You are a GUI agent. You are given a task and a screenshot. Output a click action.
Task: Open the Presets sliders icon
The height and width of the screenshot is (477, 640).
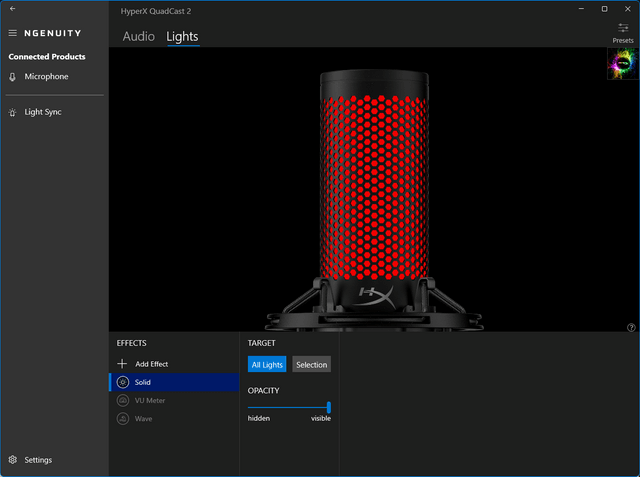click(623, 28)
